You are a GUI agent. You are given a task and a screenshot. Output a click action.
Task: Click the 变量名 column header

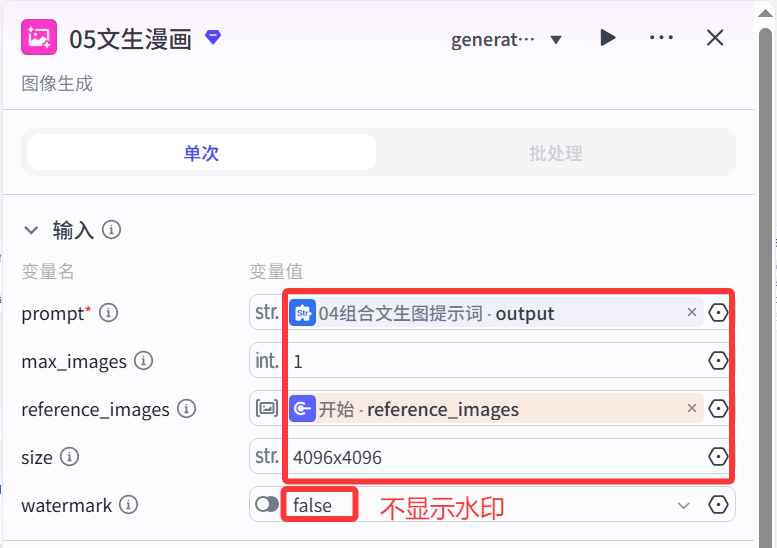click(x=48, y=272)
